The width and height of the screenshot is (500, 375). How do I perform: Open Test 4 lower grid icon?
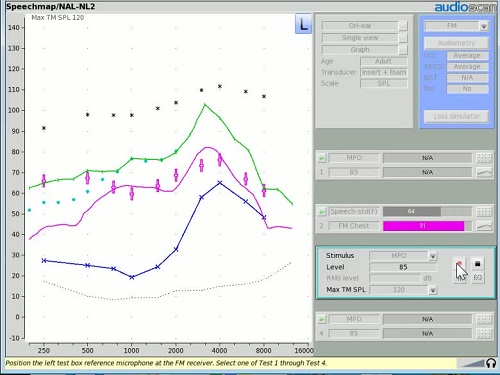tap(484, 333)
